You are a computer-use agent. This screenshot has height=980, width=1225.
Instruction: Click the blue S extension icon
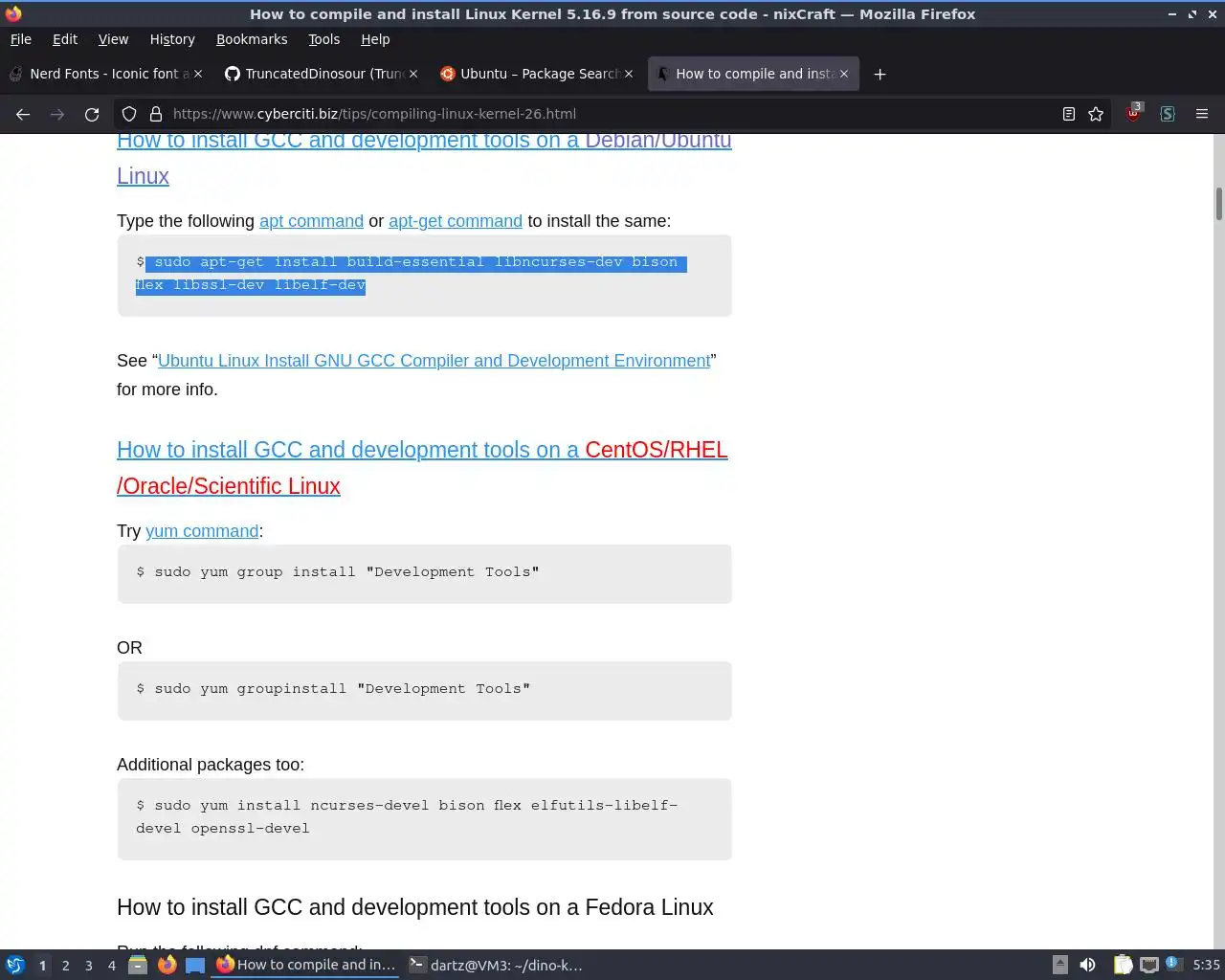click(1168, 114)
